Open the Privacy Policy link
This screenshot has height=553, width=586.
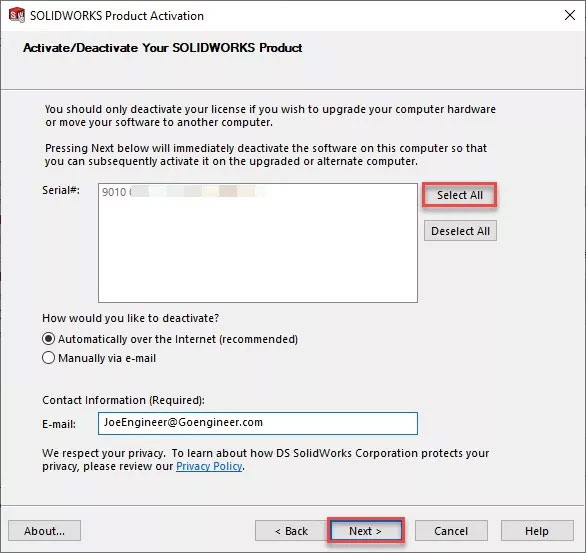pyautogui.click(x=209, y=466)
